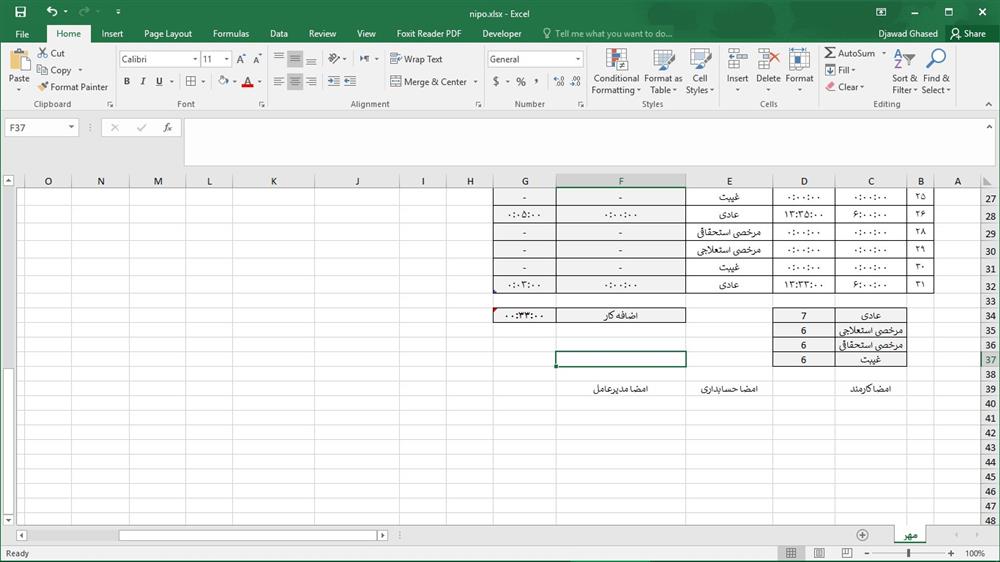Toggle Italic formatting
Image resolution: width=1000 pixels, height=562 pixels.
(x=143, y=82)
